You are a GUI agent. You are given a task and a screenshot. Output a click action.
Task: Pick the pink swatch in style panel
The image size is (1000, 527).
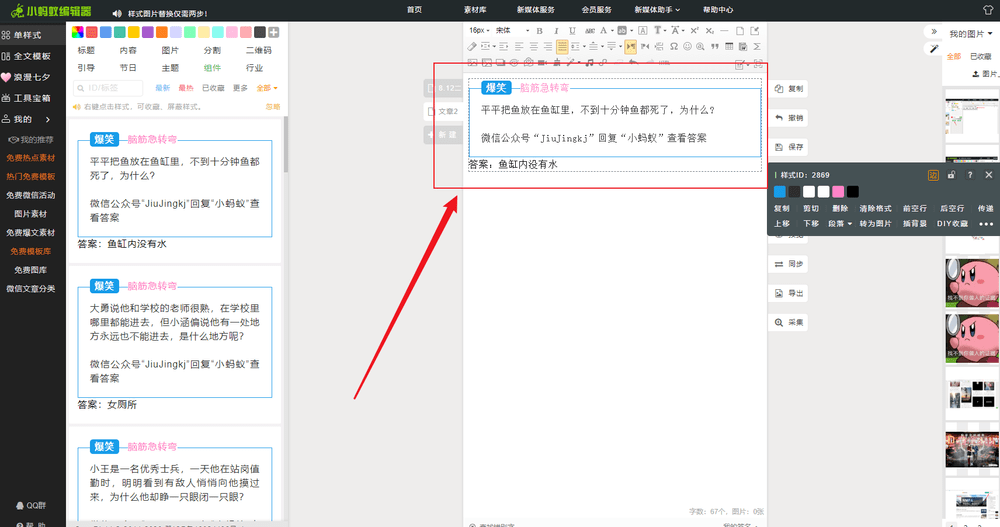838,191
